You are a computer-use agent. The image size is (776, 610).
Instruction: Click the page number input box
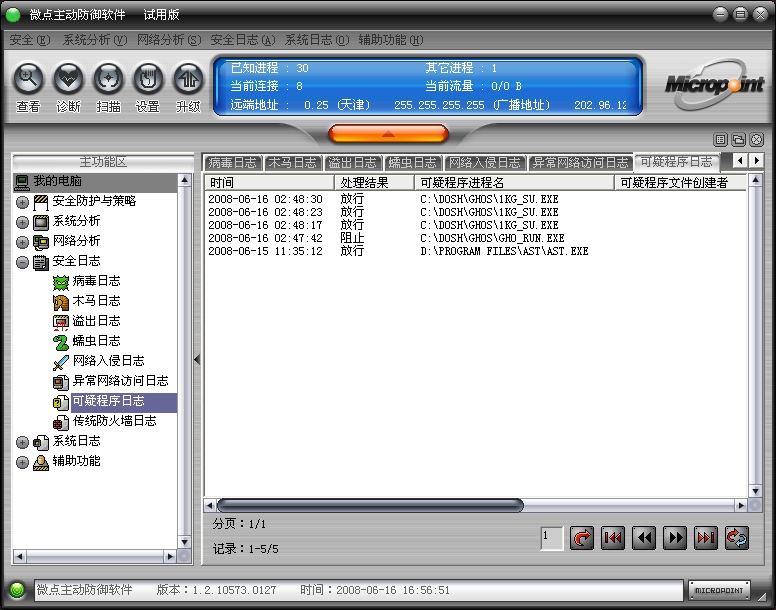[551, 538]
